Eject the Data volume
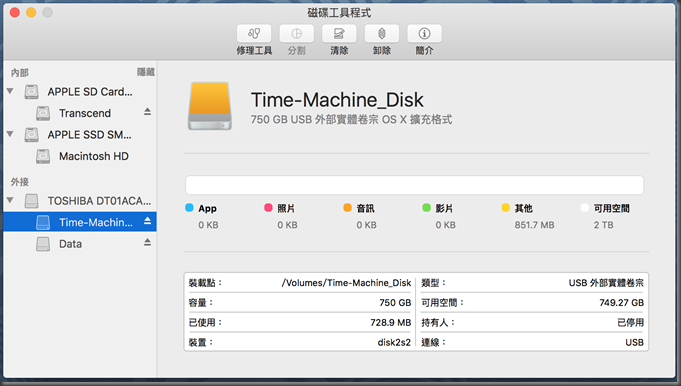Screen dimensions: 681x386 [x=148, y=243]
